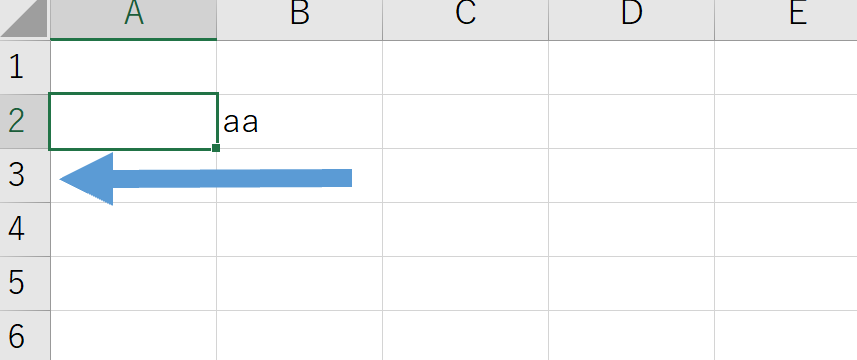Select column D header

pos(631,19)
